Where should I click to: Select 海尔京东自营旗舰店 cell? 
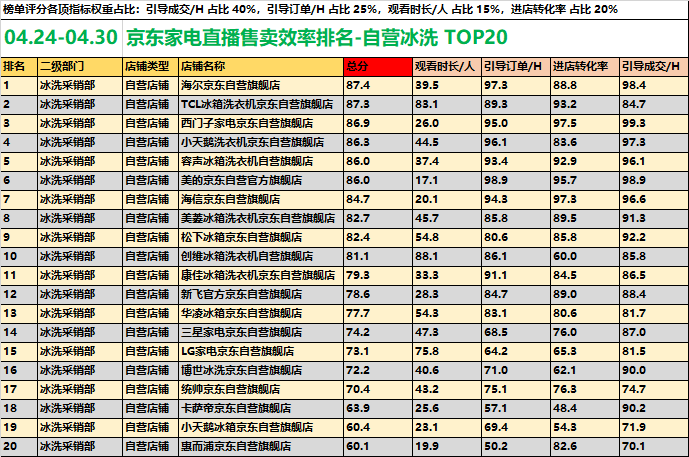261,85
